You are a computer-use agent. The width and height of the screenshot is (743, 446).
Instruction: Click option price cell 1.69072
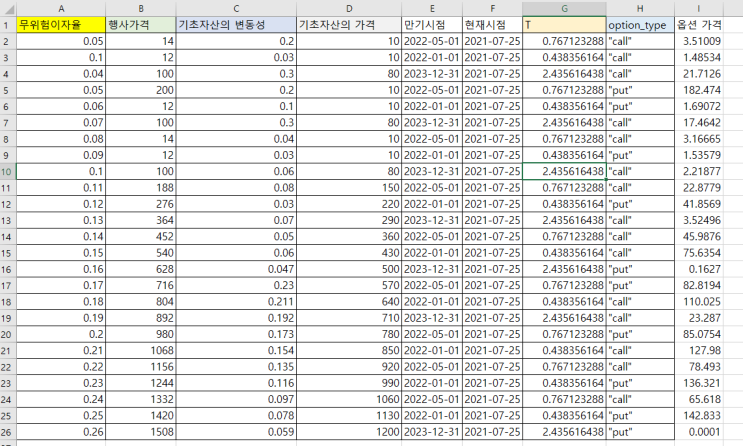[698, 107]
